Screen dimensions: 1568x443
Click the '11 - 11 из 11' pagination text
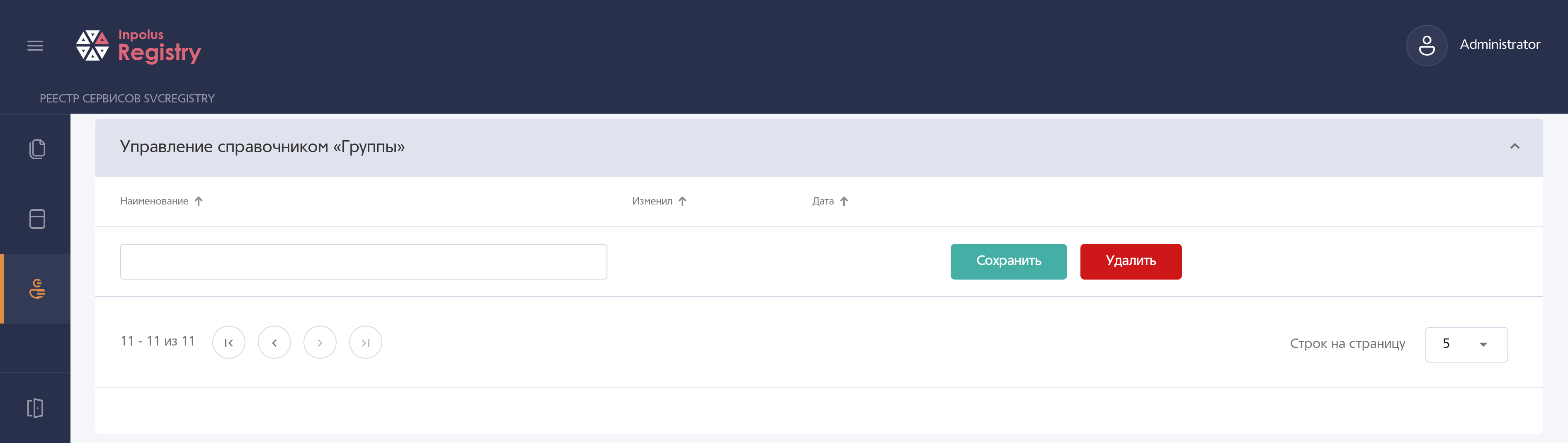(x=158, y=341)
